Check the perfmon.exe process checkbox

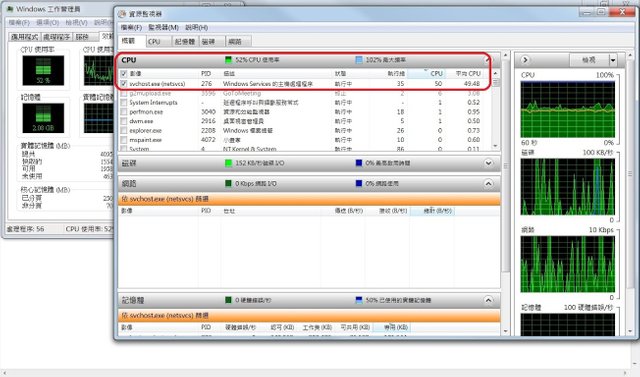click(124, 112)
